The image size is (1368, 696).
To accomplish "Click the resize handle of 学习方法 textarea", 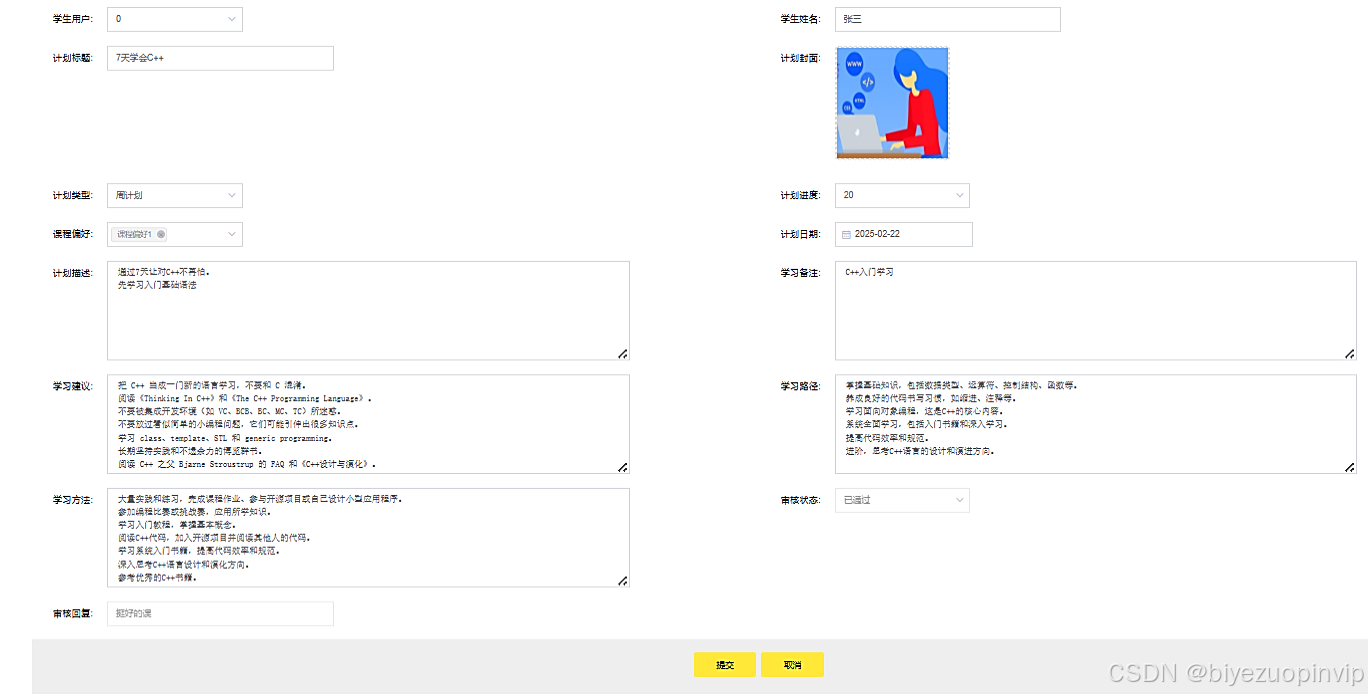I will (623, 579).
